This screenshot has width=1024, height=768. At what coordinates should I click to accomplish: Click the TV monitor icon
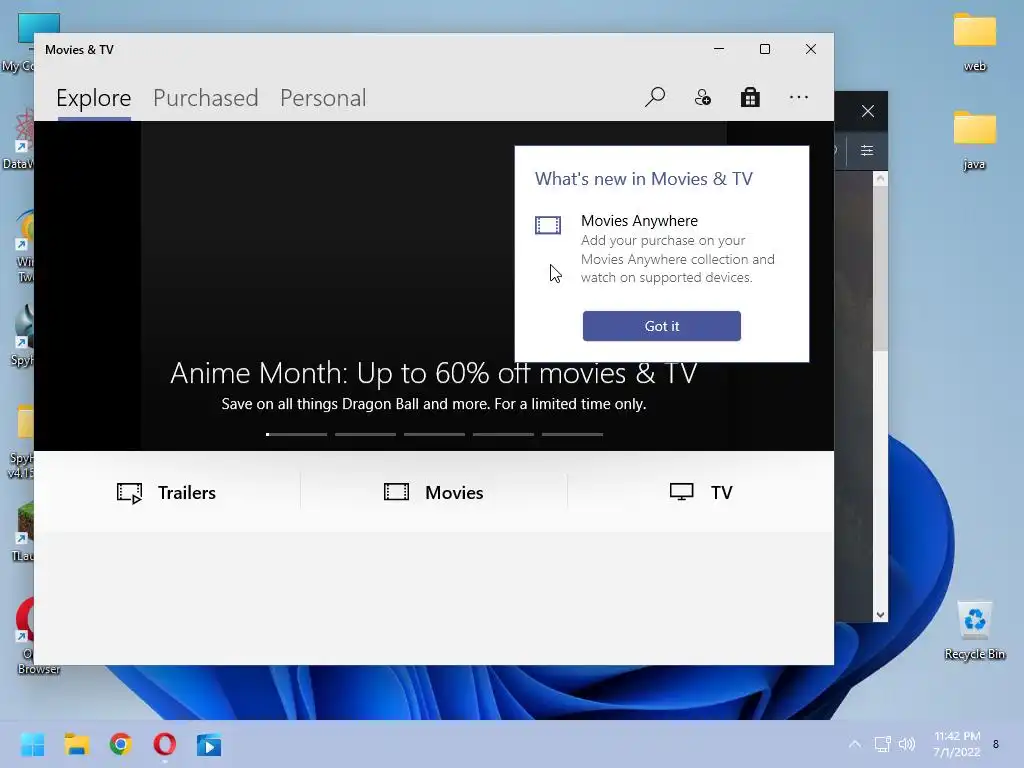[x=682, y=492]
